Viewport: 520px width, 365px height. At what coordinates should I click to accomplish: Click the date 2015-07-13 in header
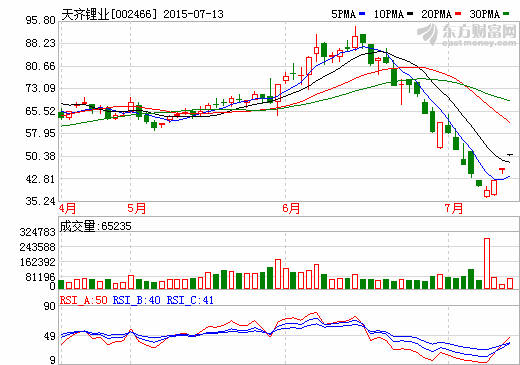pos(194,14)
